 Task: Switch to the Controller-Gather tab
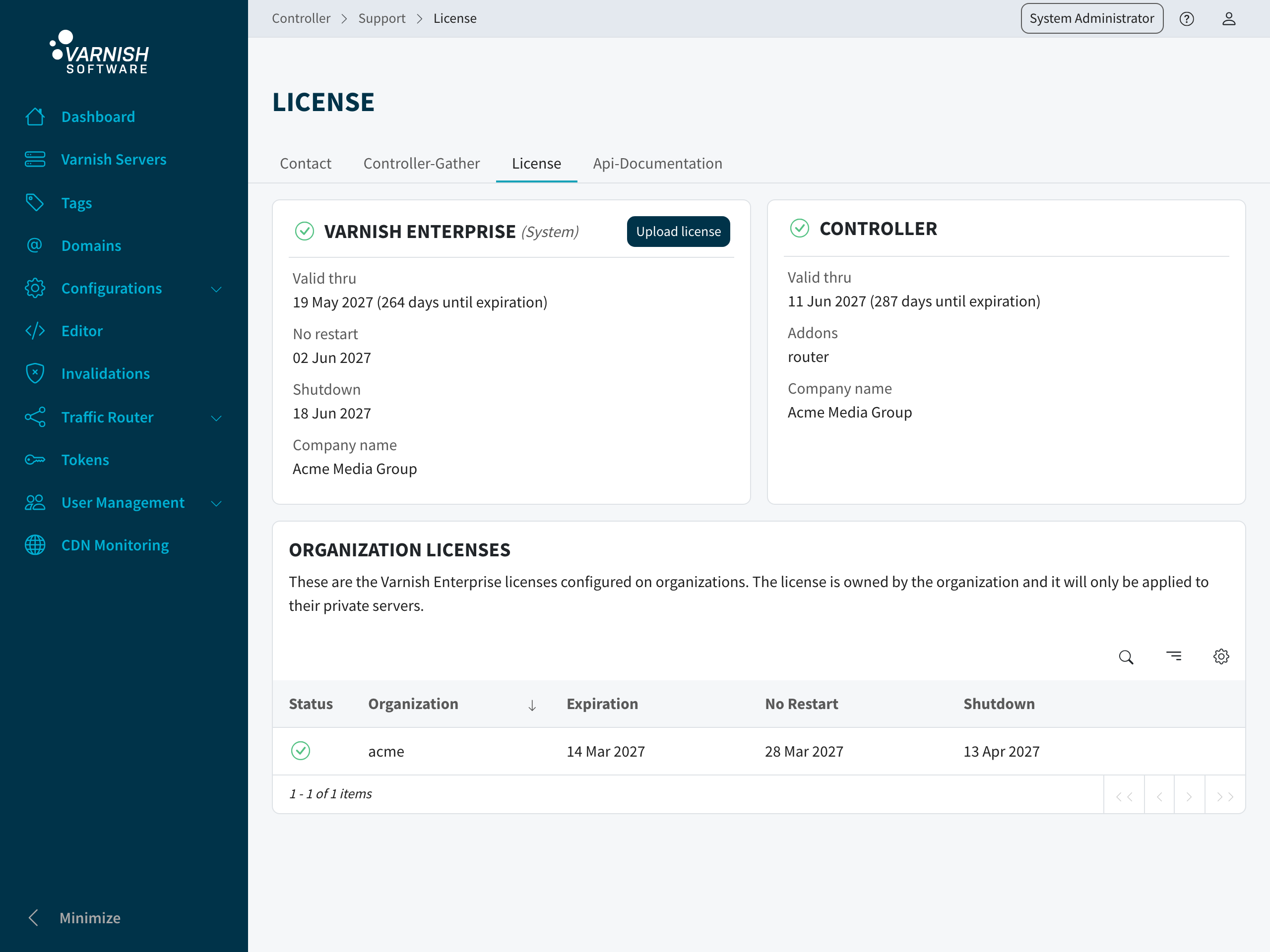pyautogui.click(x=421, y=164)
